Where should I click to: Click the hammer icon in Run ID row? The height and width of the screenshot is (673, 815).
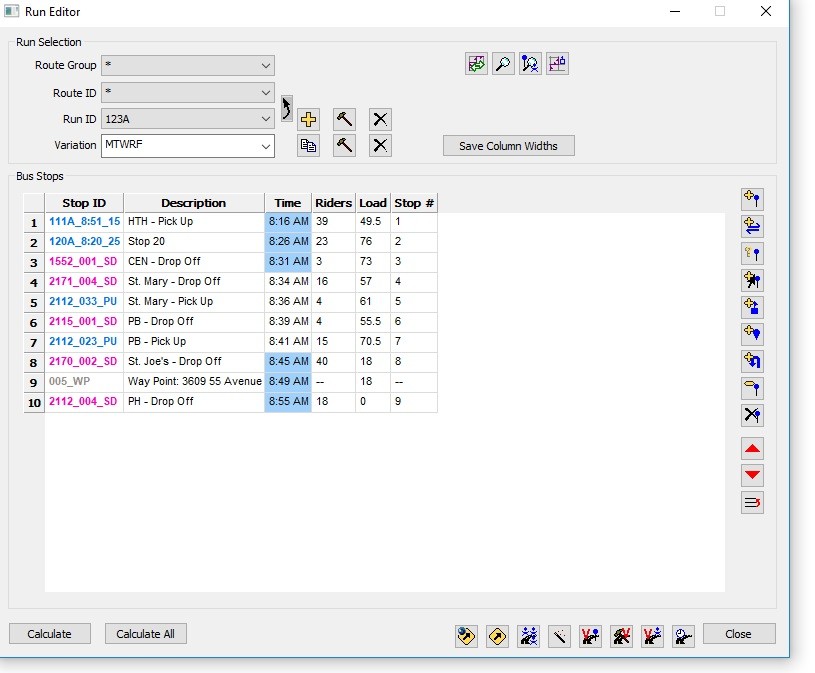pyautogui.click(x=344, y=120)
